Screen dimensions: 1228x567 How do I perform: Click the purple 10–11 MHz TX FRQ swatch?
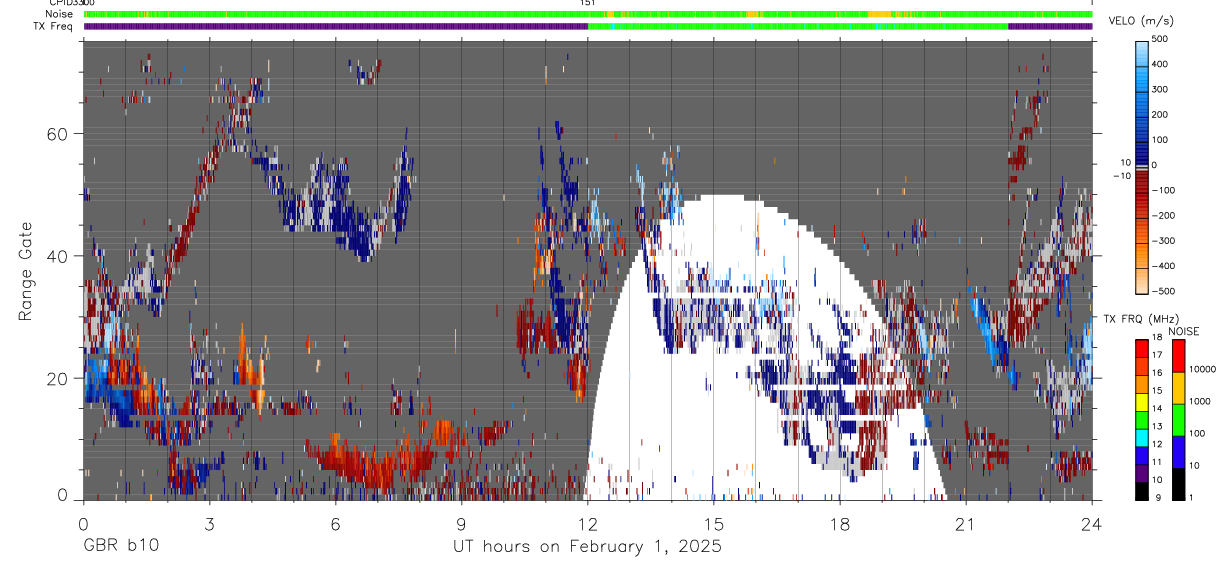[1142, 474]
